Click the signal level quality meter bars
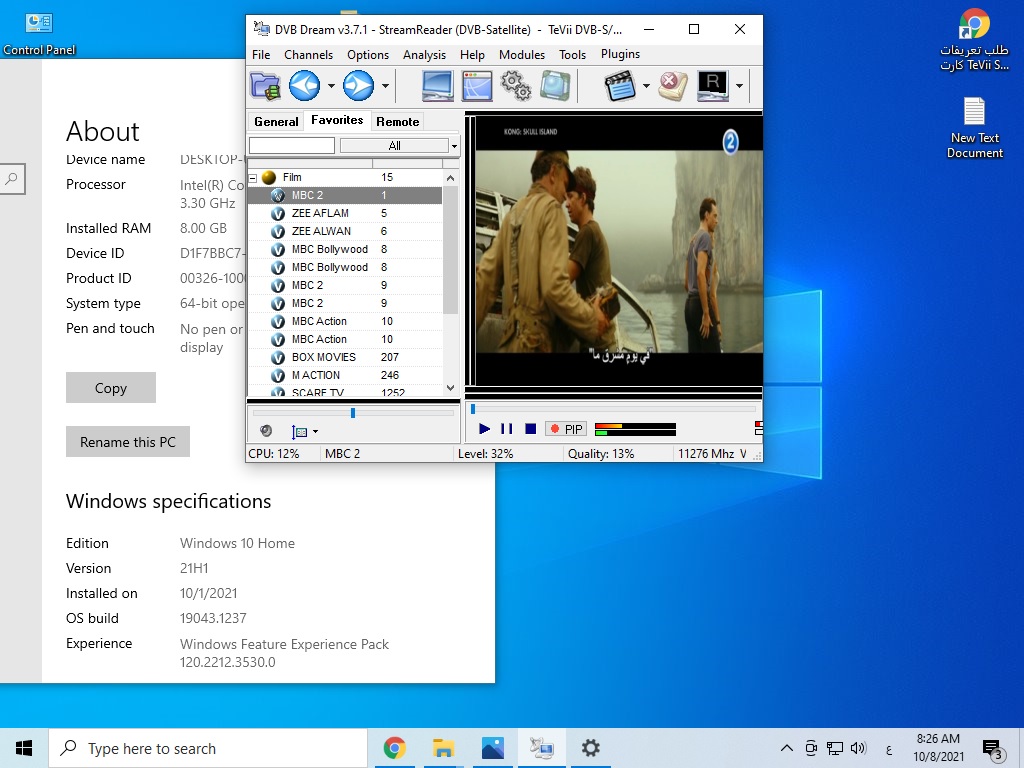The width and height of the screenshot is (1024, 768). coord(635,429)
